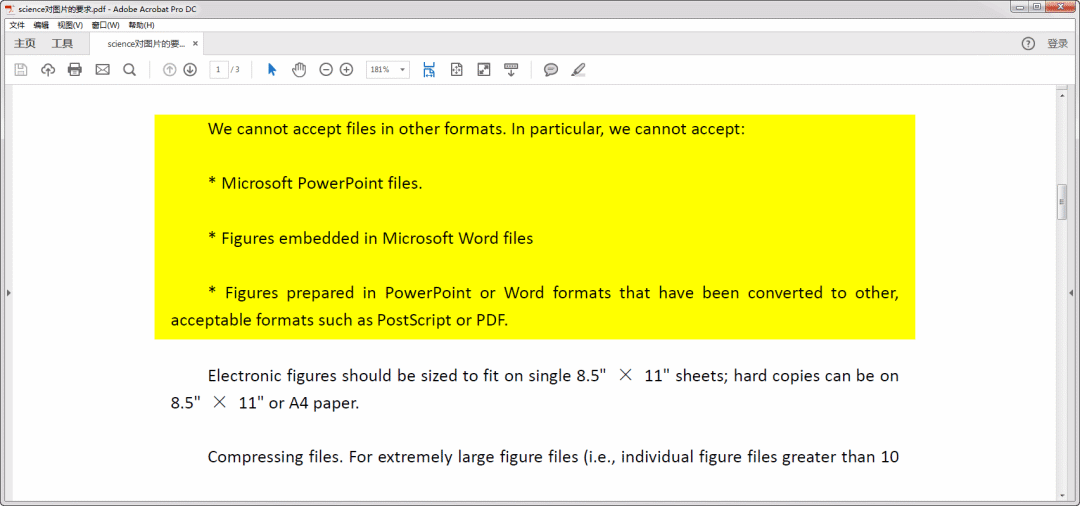Choose the Selection arrow tool
The height and width of the screenshot is (506, 1080).
[x=271, y=70]
